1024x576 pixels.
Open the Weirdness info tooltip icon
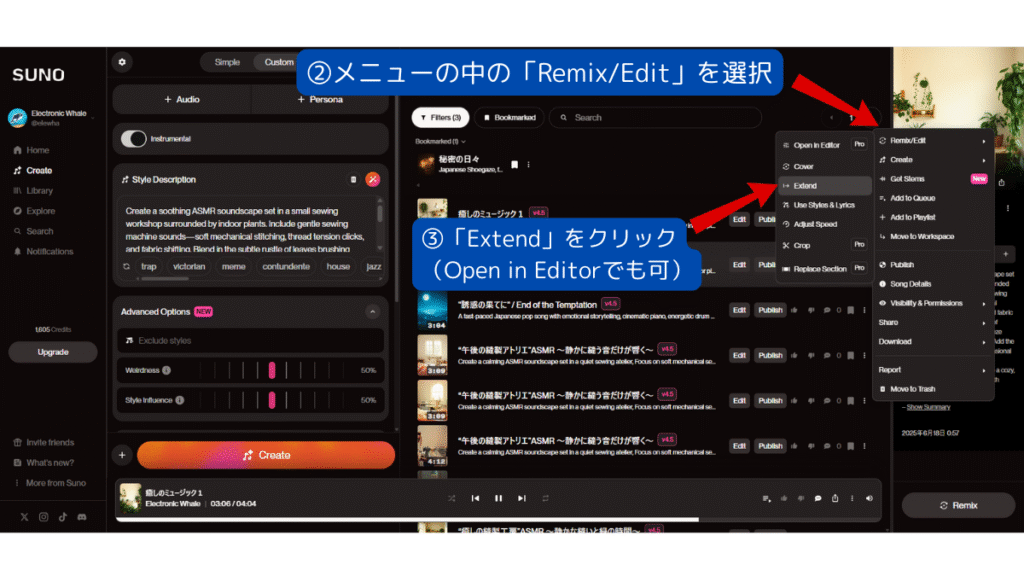[x=167, y=370]
